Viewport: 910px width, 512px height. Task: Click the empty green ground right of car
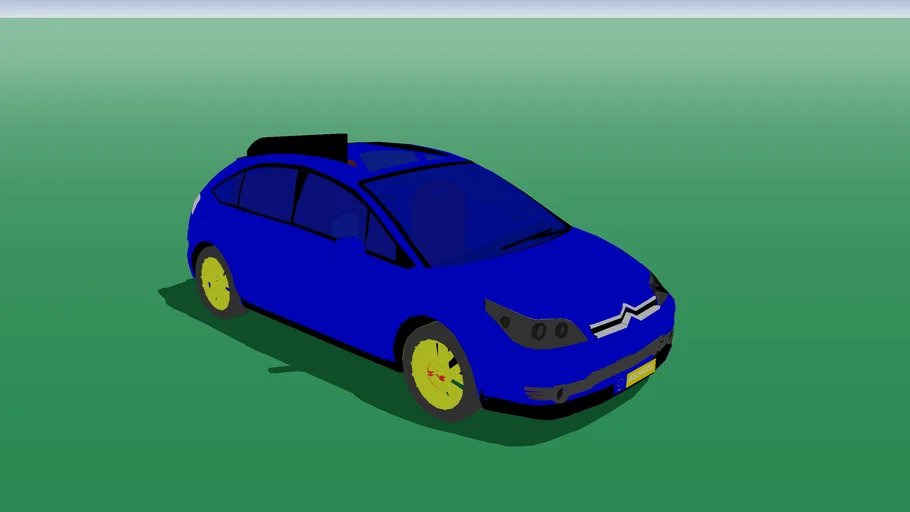790,300
